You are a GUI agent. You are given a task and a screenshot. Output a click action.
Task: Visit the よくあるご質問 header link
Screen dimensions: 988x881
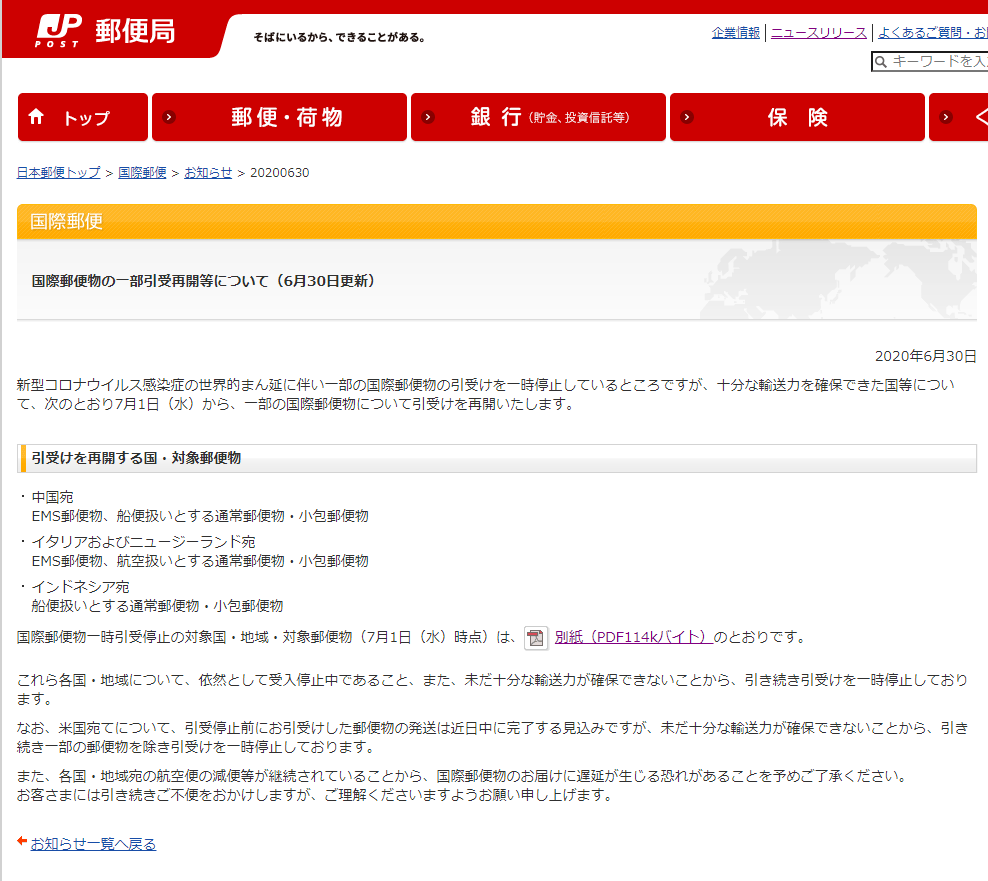(932, 33)
